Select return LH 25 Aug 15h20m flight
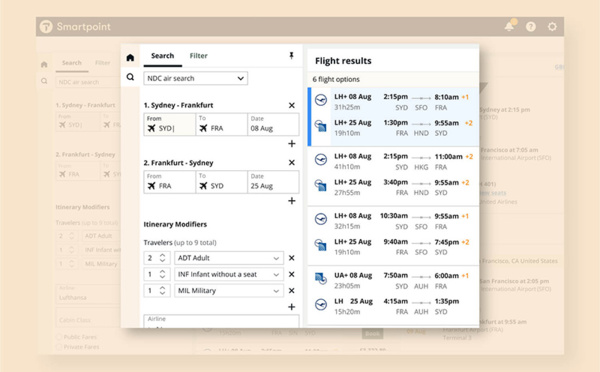 [393, 307]
